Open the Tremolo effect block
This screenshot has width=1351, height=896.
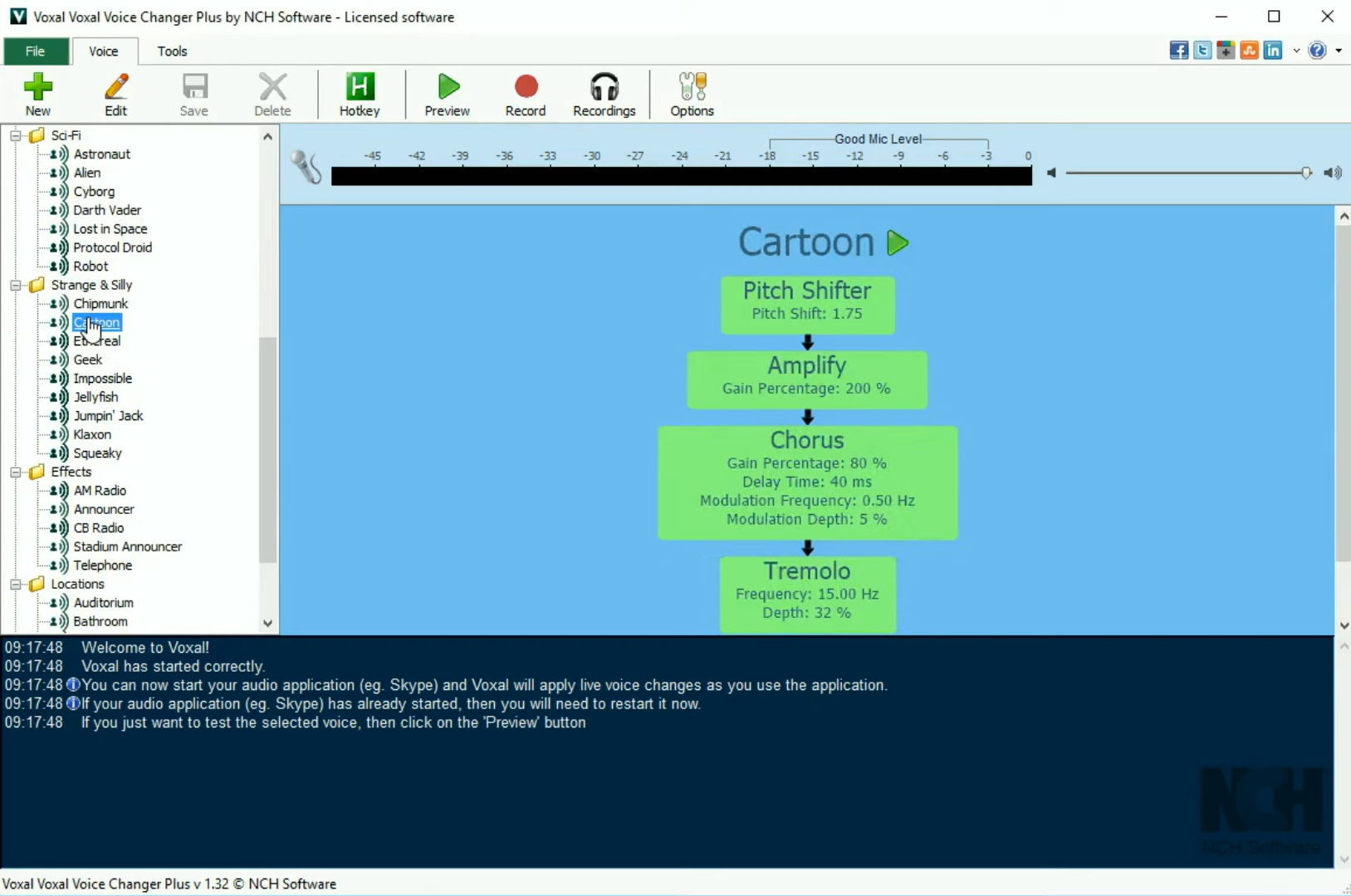pos(807,595)
